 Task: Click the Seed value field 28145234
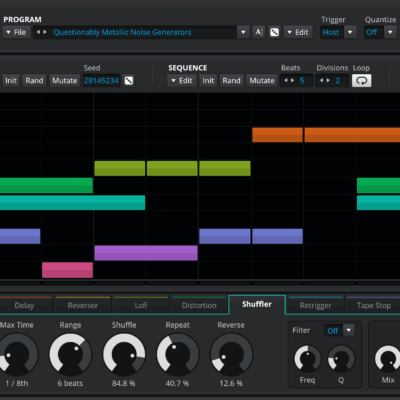click(x=101, y=81)
